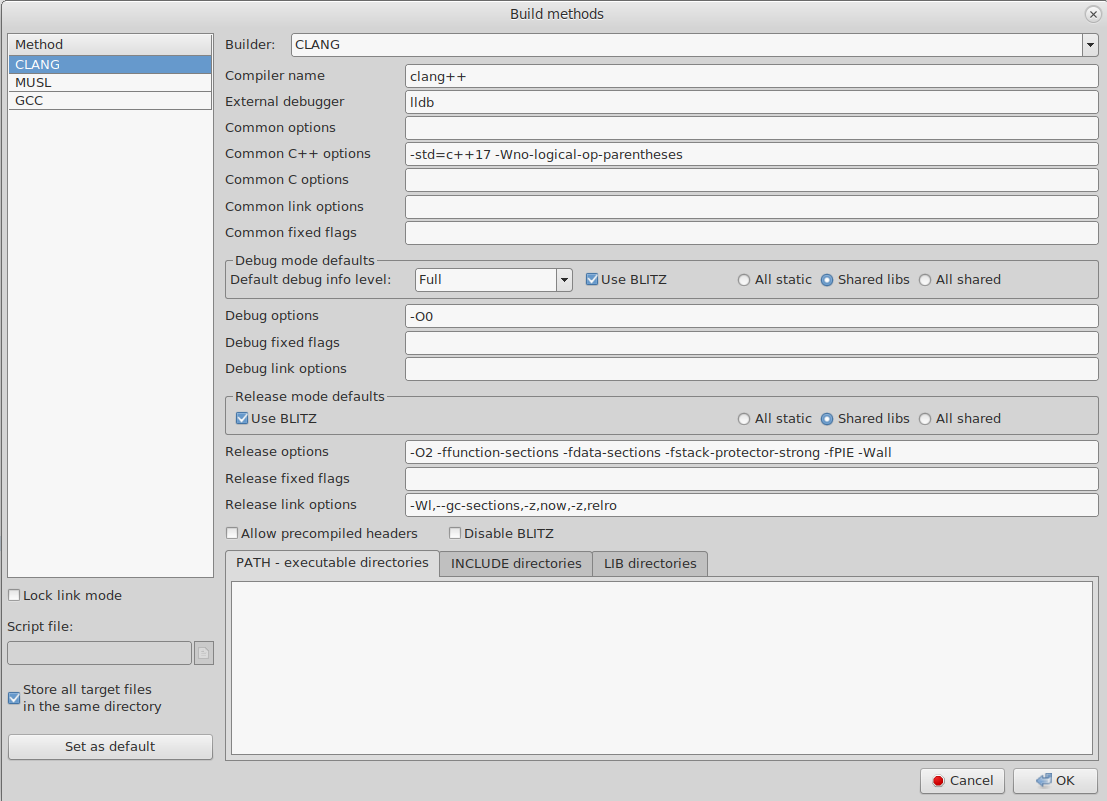Click the OK button
The height and width of the screenshot is (801, 1107).
coord(1055,781)
